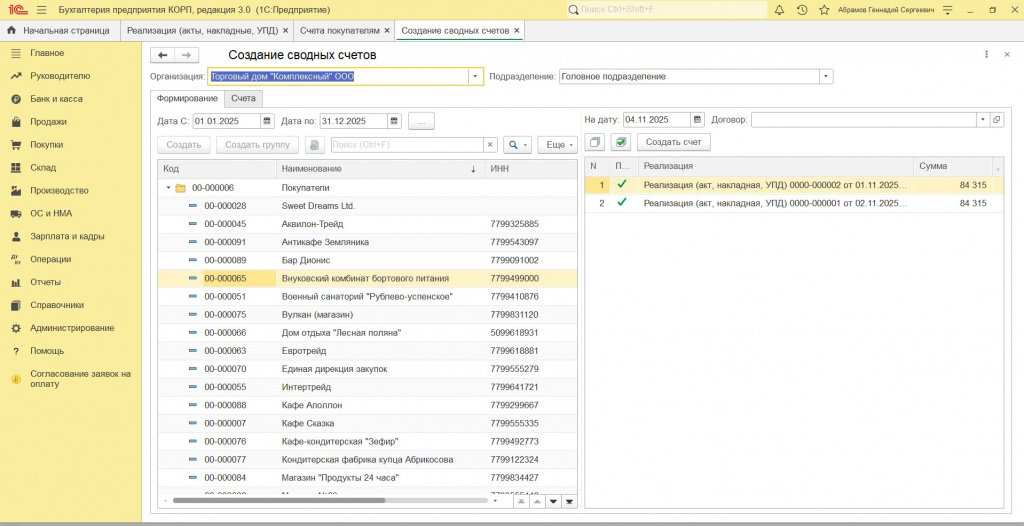Viewport: 1024px width, 526px height.
Task: Expand the Организация dropdown arrow
Action: coord(475,76)
